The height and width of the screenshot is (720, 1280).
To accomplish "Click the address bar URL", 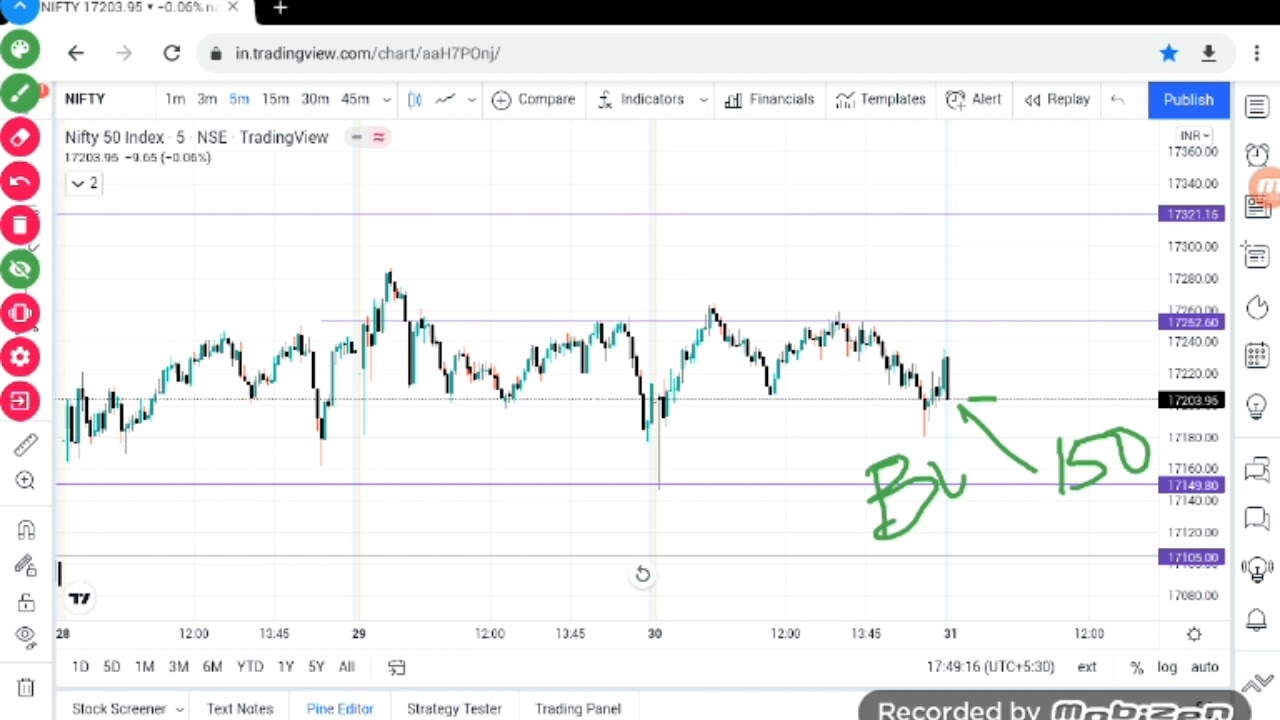I will pyautogui.click(x=367, y=53).
